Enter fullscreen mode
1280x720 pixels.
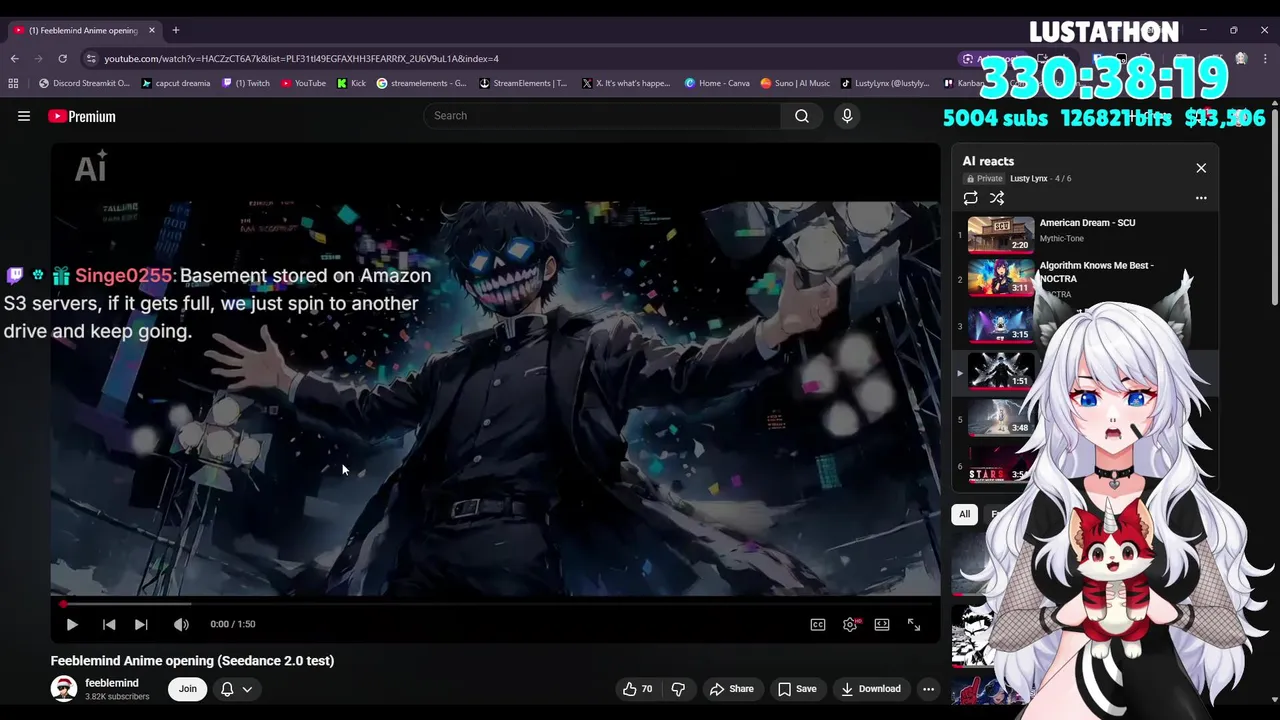point(914,624)
